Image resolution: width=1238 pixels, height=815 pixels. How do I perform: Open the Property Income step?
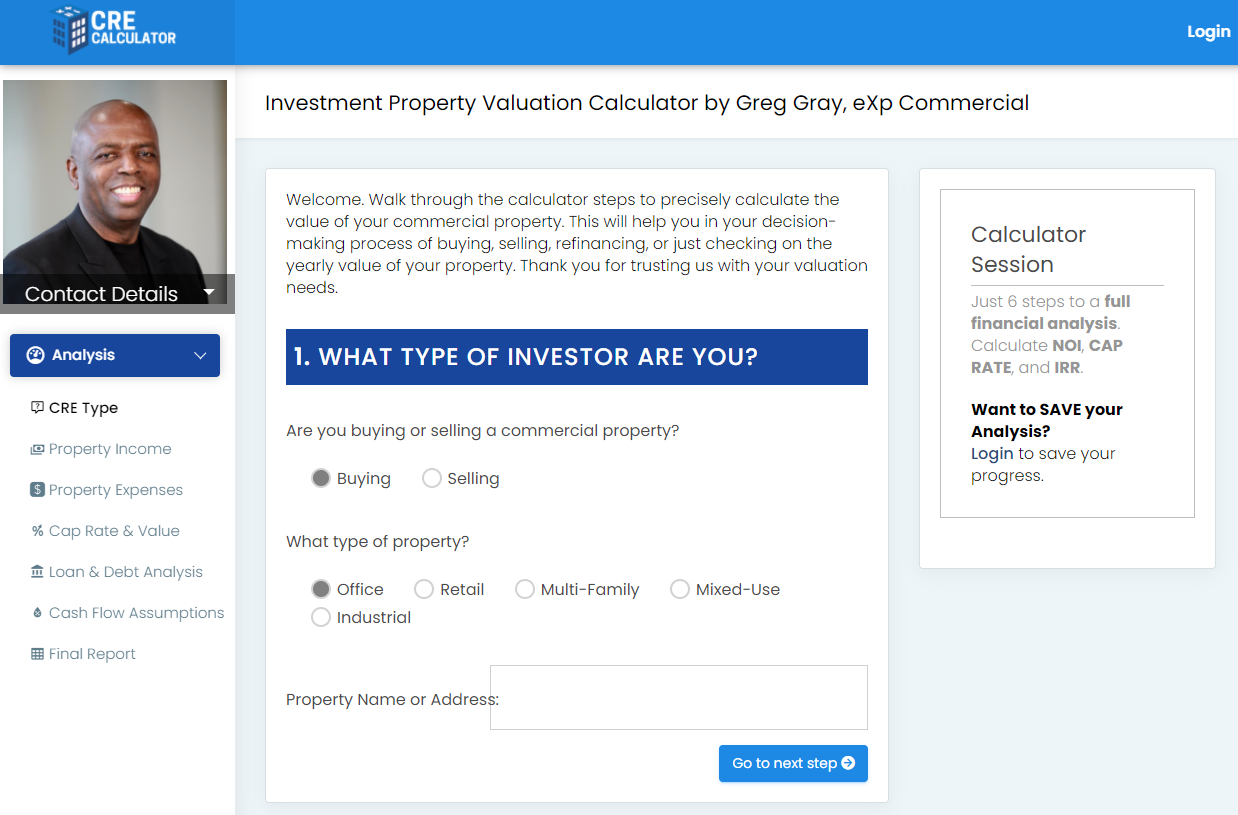pyautogui.click(x=110, y=449)
